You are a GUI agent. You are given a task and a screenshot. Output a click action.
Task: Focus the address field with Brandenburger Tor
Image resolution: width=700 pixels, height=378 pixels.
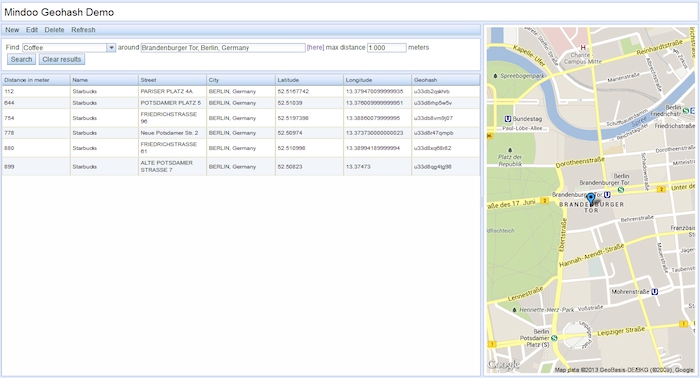pos(223,48)
